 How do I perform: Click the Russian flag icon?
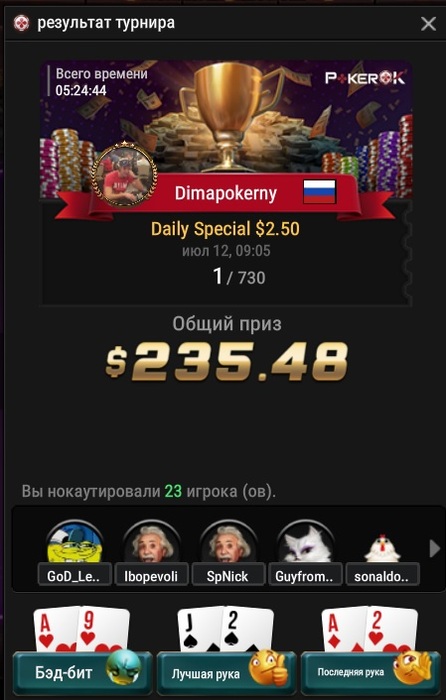click(x=319, y=192)
